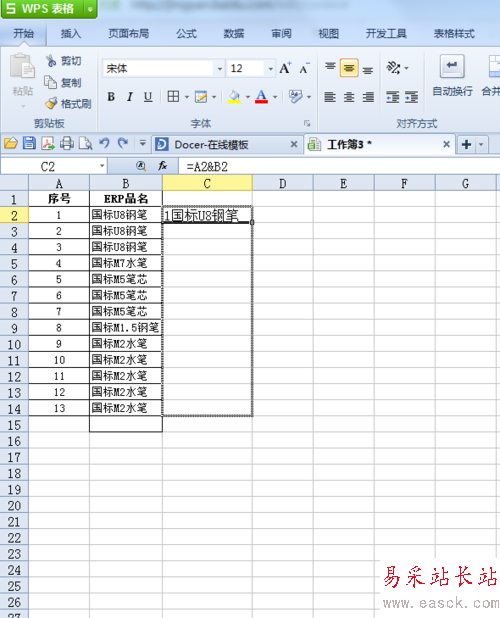Expand the font color dropdown arrow
Image resolution: width=500 pixels, height=618 pixels.
275,97
